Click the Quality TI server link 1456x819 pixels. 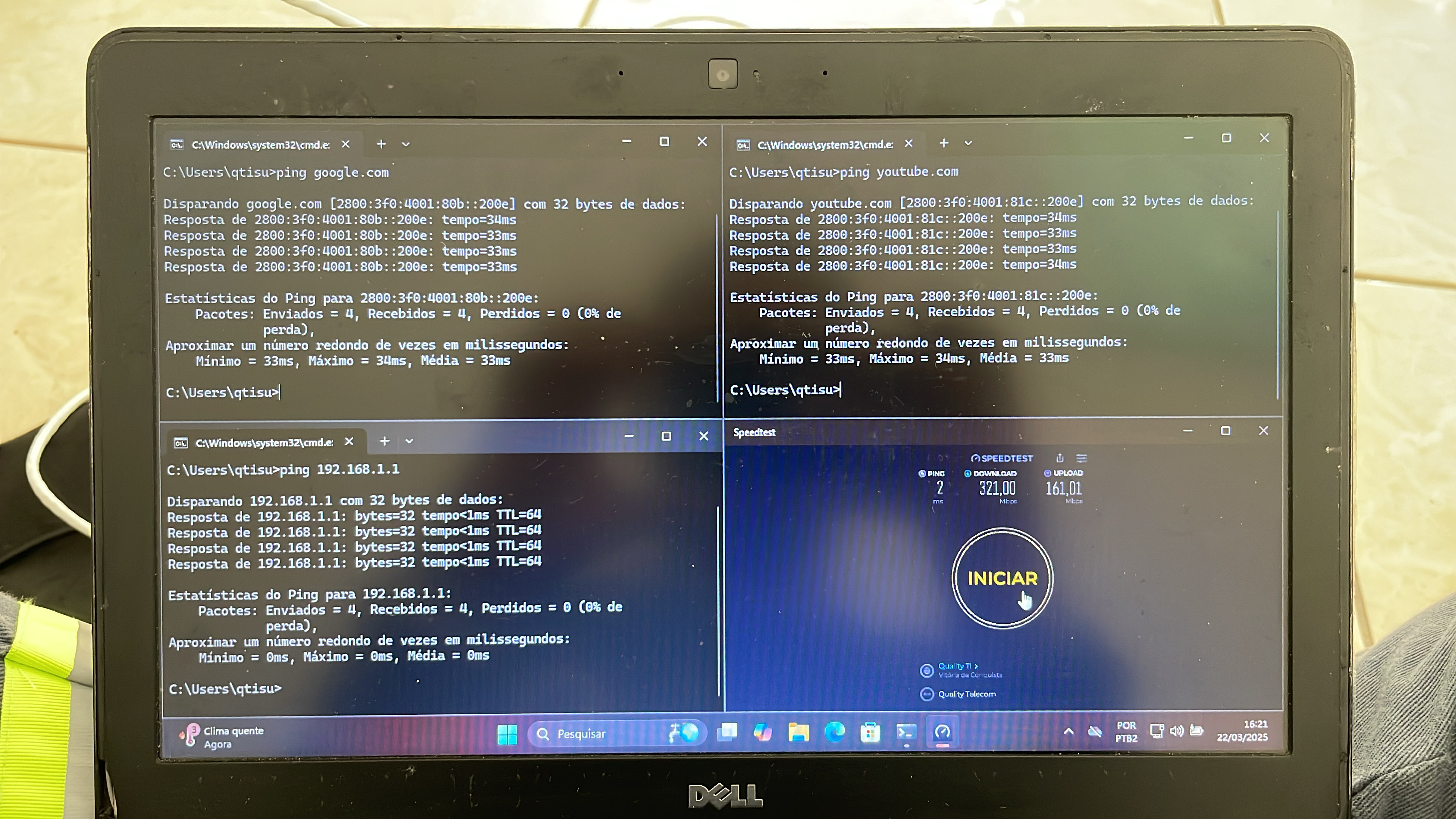pyautogui.click(x=957, y=666)
